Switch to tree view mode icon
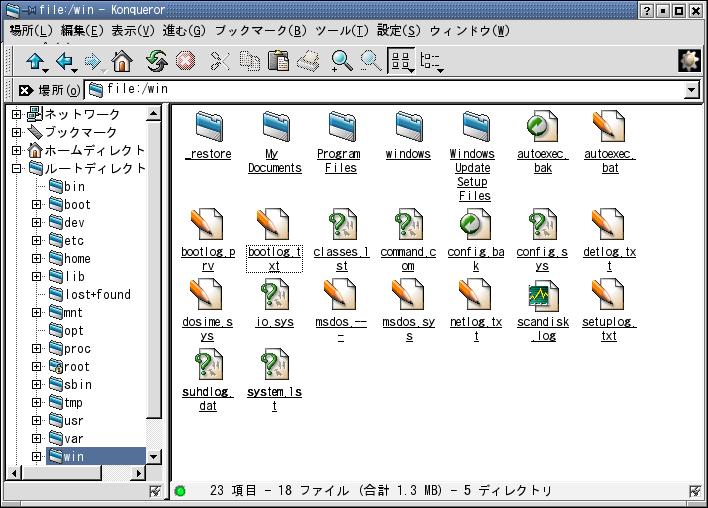Viewport: 708px width, 508px height. pyautogui.click(x=432, y=62)
